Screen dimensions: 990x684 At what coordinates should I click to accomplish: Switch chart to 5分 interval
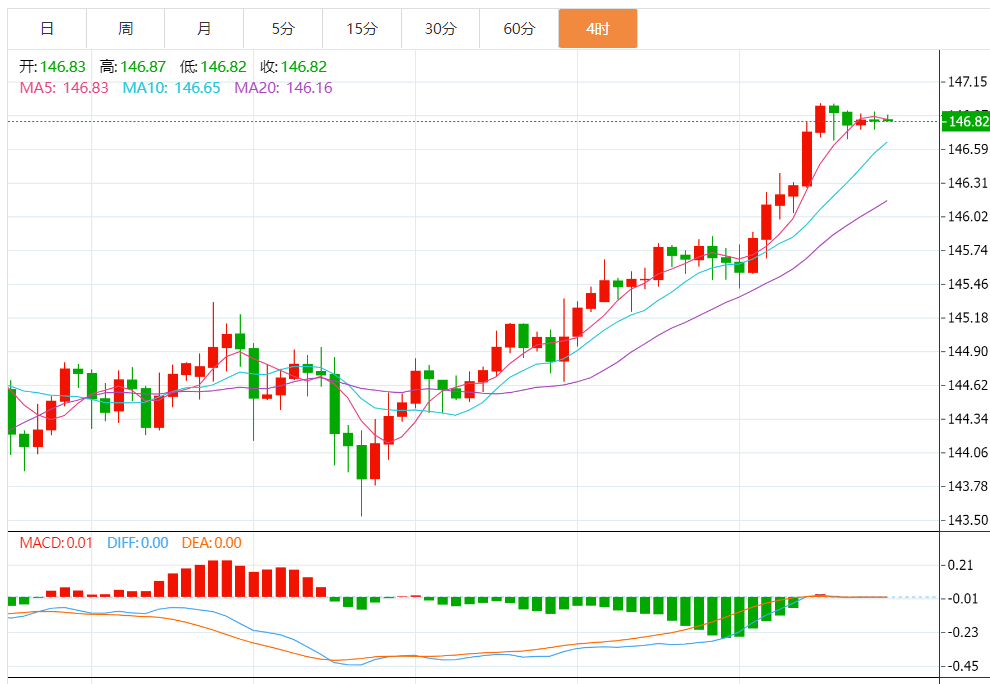pyautogui.click(x=283, y=28)
